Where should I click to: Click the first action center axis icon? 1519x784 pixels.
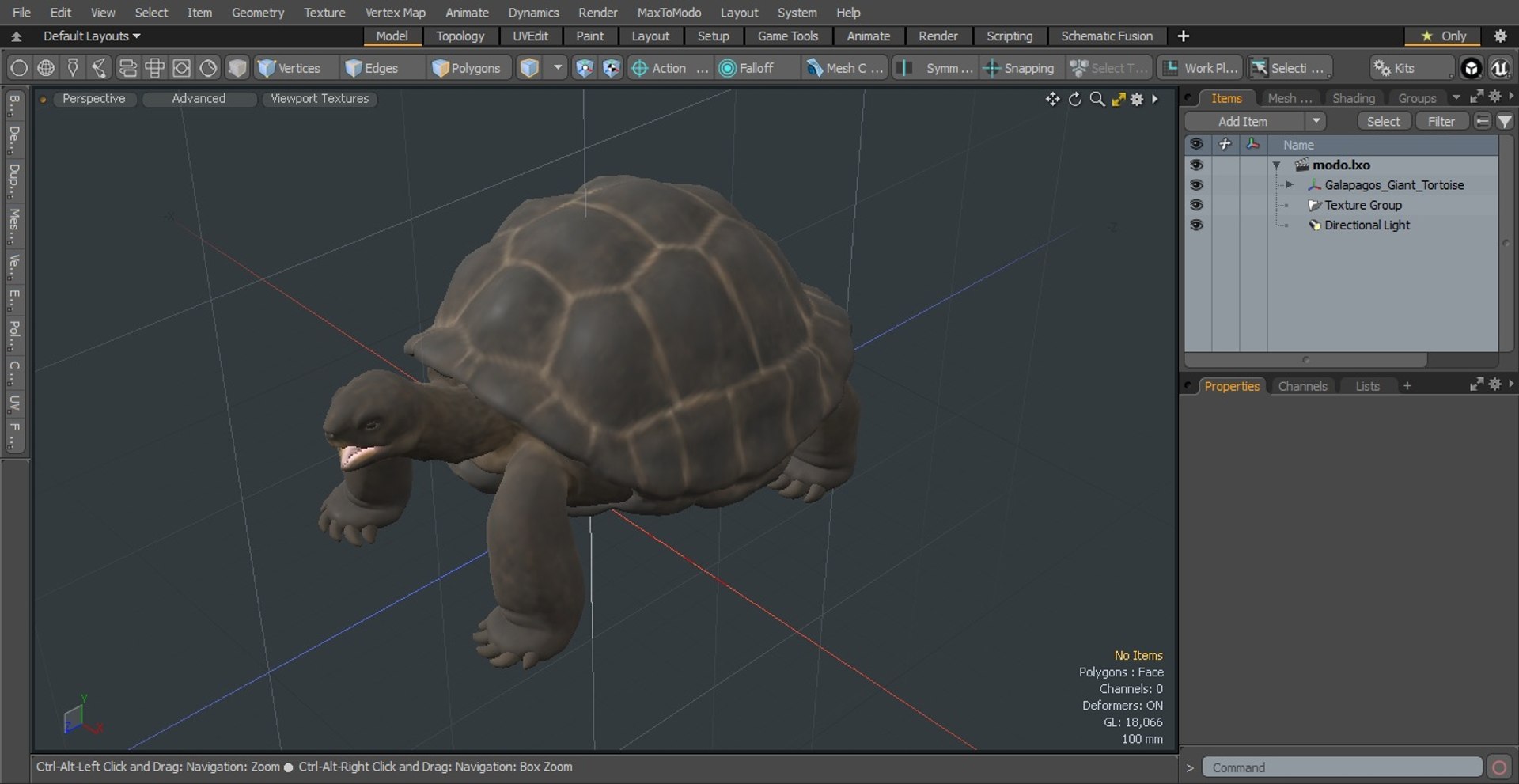click(x=584, y=68)
